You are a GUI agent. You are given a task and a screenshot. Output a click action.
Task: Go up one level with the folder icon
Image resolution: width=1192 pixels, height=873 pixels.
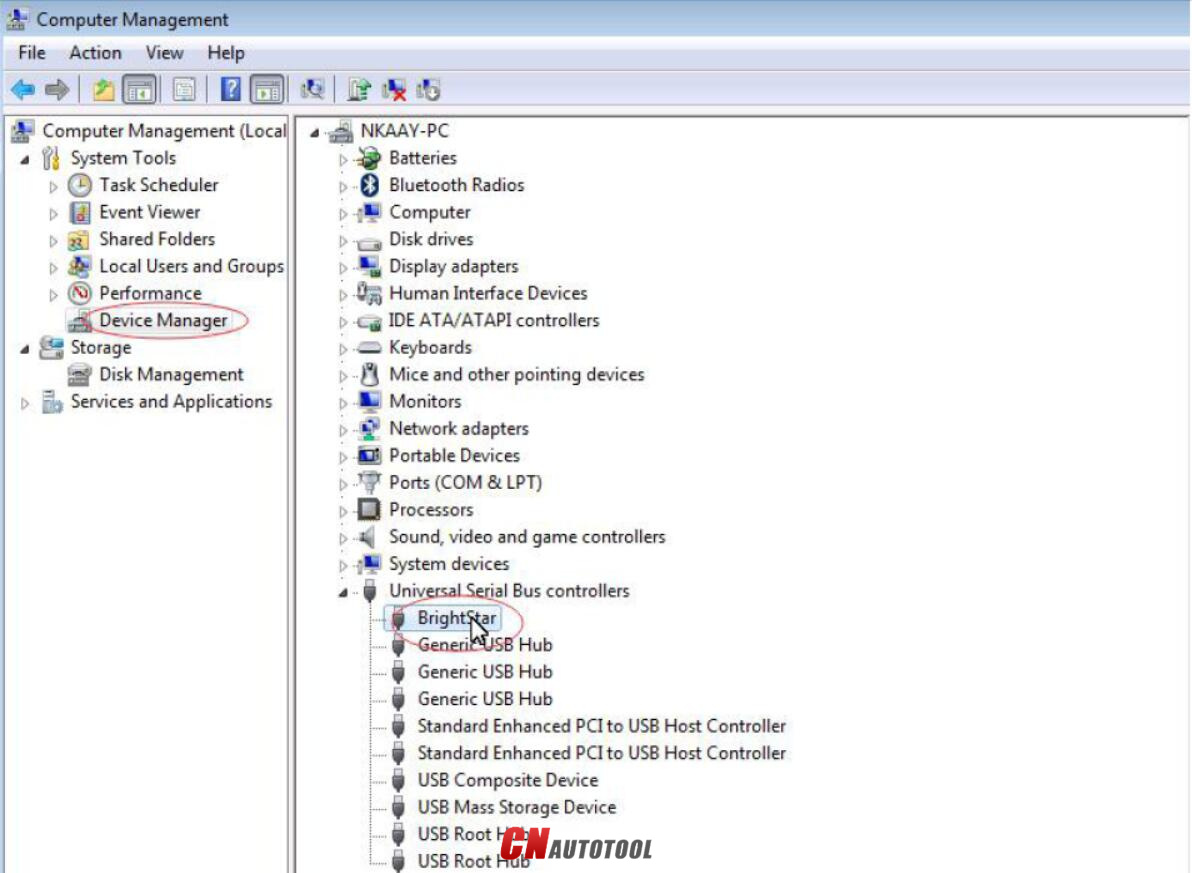(x=103, y=90)
